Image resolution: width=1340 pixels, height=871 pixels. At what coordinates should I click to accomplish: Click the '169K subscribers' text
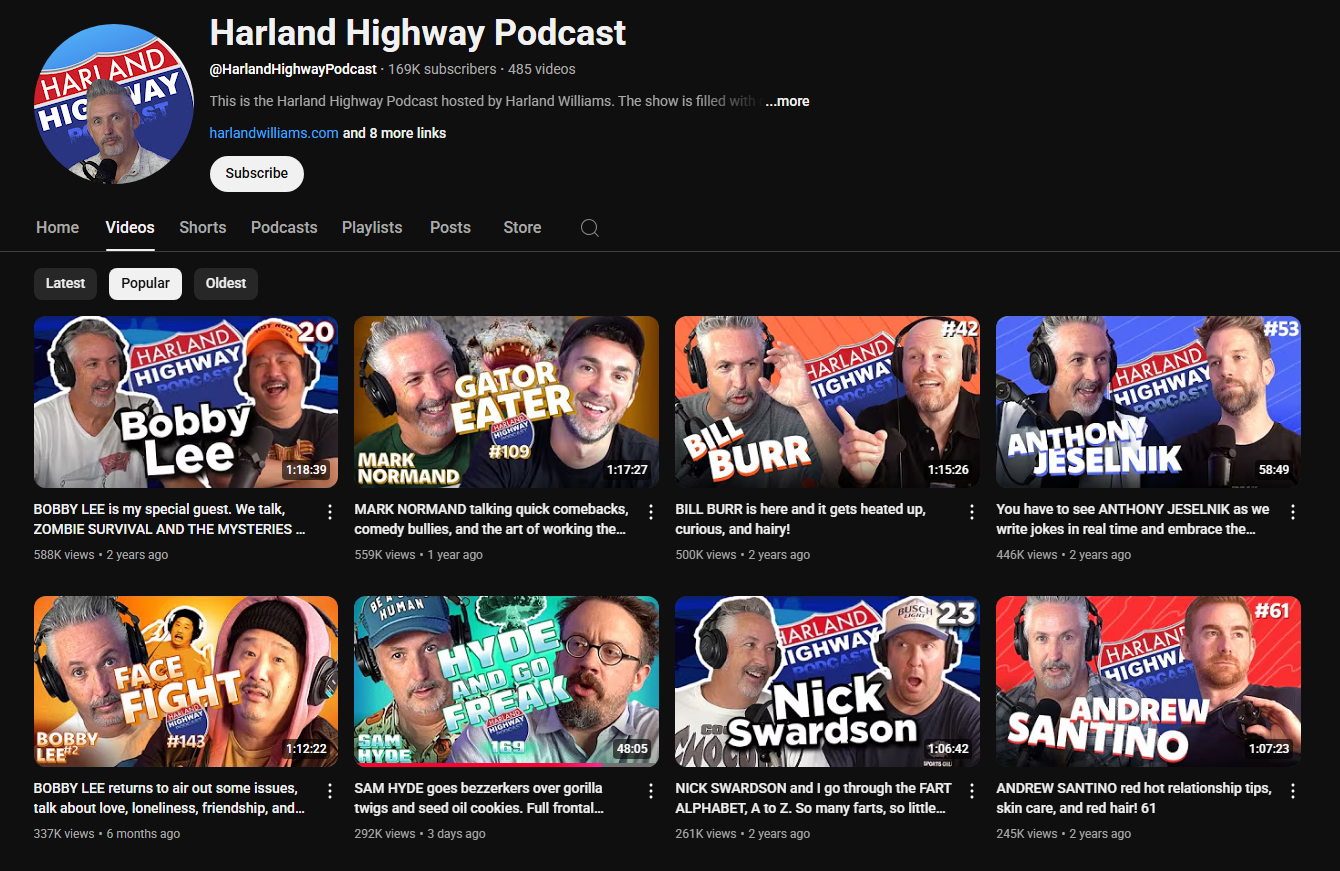(x=442, y=69)
